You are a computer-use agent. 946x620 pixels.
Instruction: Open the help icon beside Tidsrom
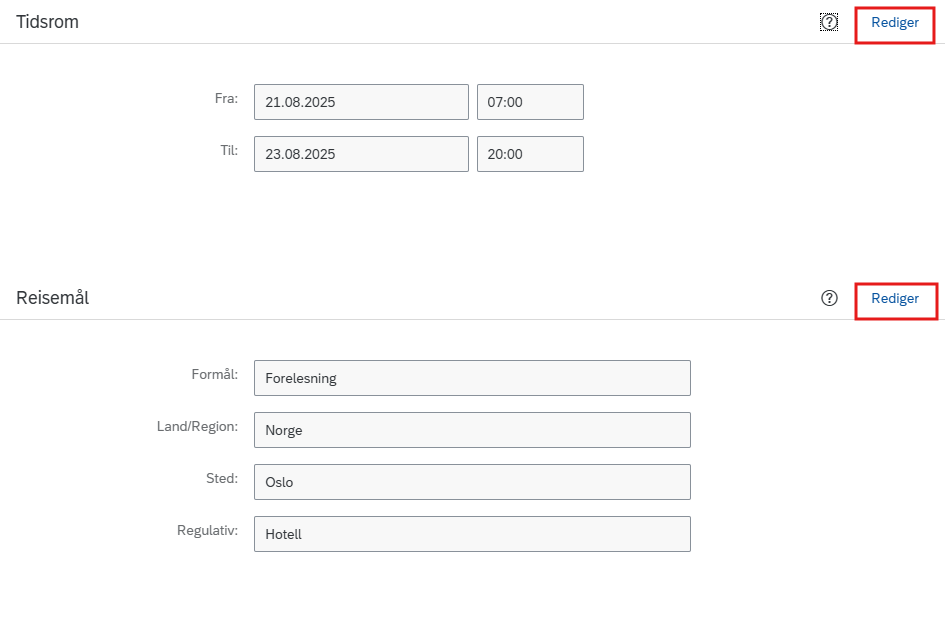pos(829,22)
